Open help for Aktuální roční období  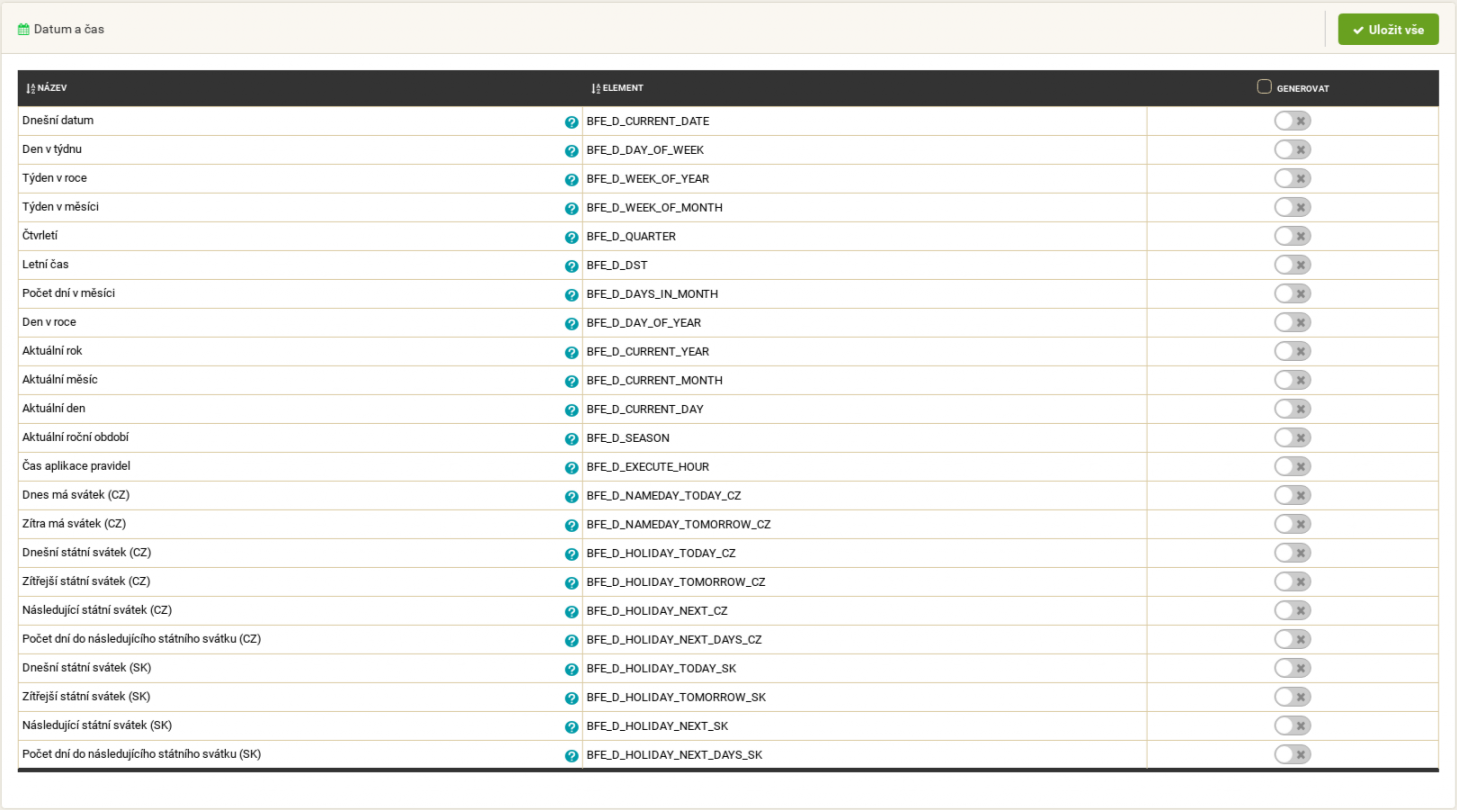click(x=572, y=439)
